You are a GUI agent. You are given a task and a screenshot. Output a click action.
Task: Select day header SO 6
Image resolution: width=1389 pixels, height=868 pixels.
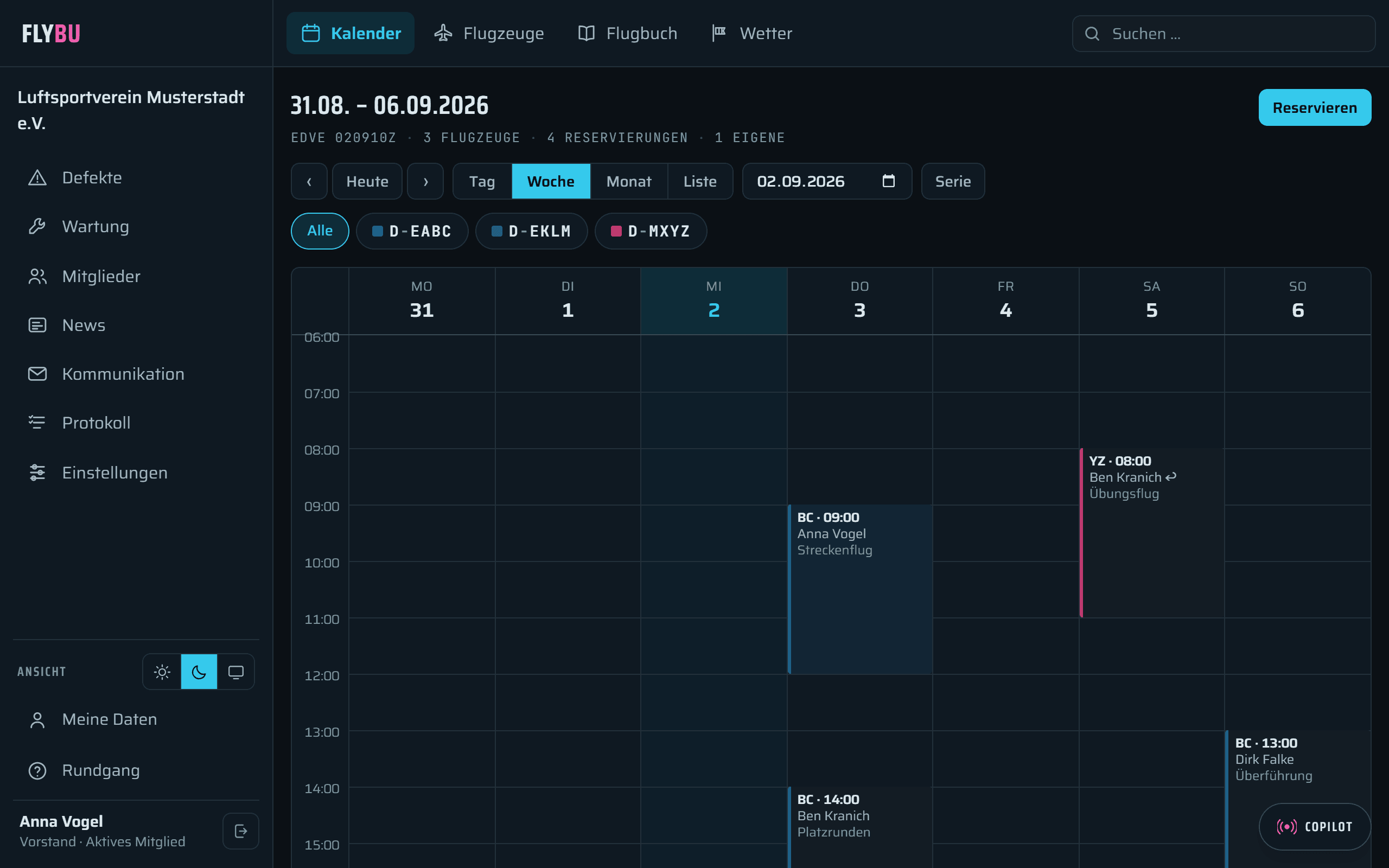(x=1298, y=301)
